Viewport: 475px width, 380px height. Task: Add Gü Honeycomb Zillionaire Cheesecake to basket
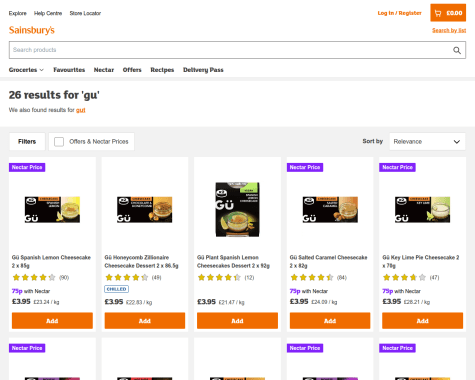pyautogui.click(x=145, y=321)
